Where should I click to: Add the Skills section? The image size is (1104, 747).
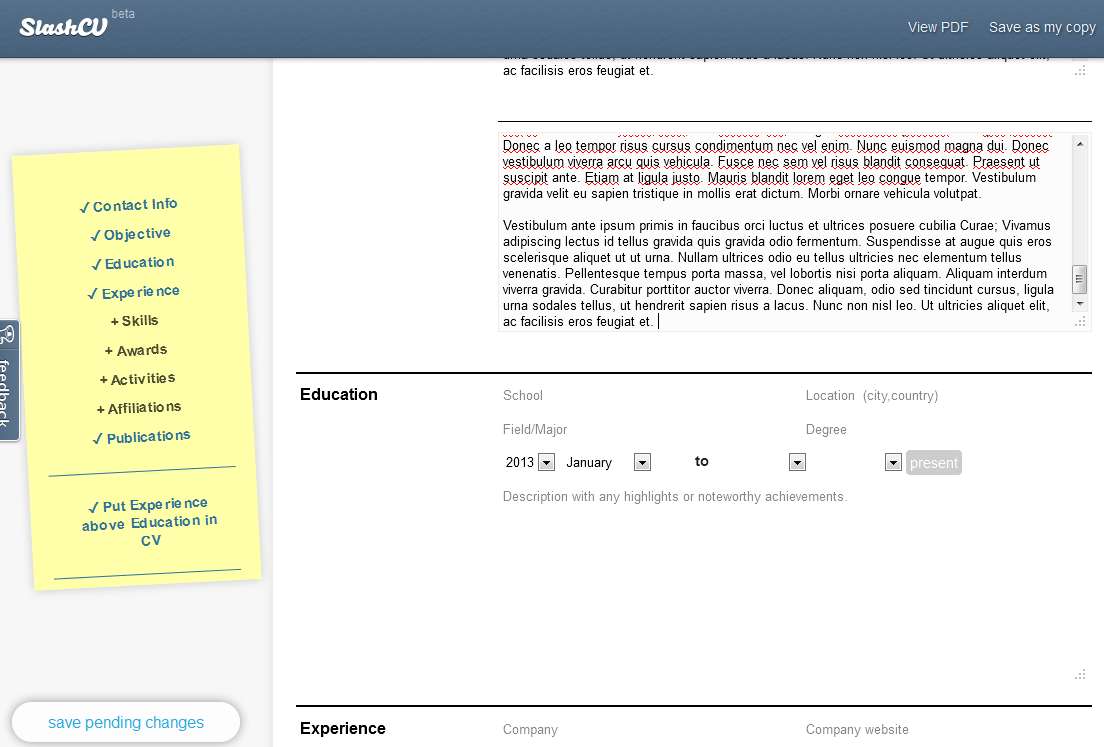tap(134, 321)
